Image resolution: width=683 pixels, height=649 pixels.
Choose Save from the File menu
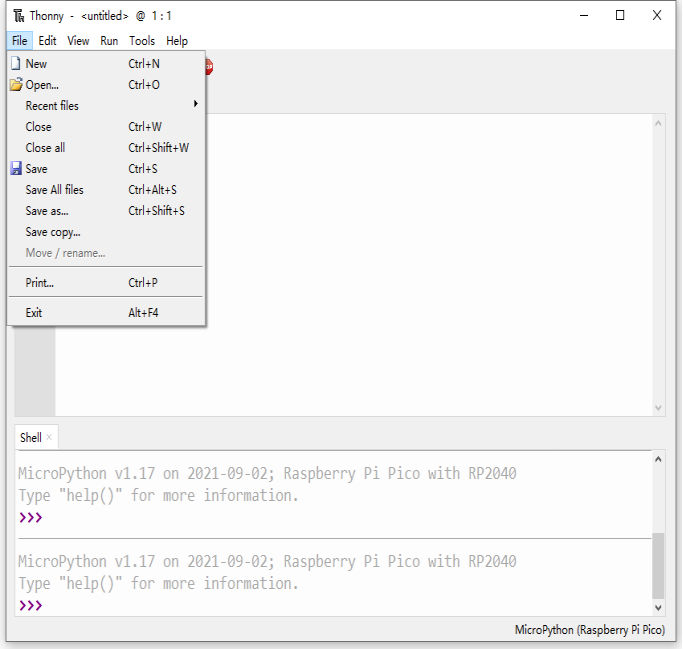(x=106, y=169)
